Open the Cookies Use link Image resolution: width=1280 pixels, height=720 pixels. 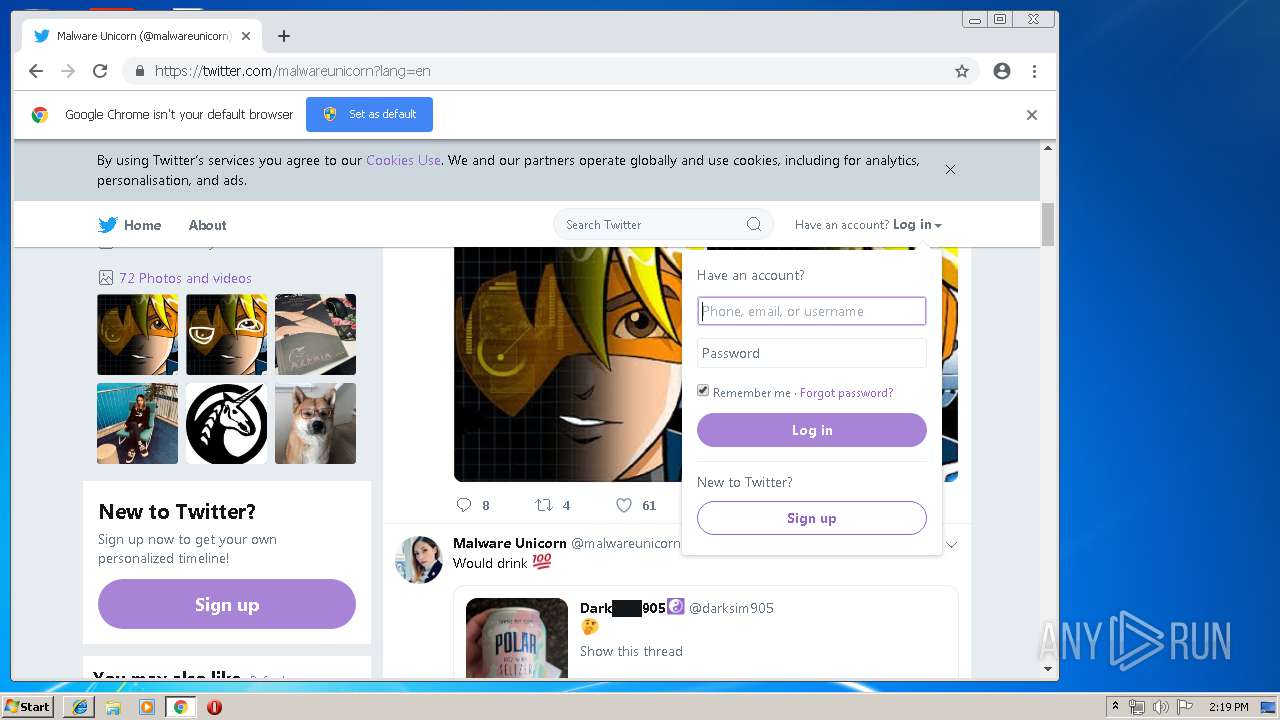pos(403,160)
